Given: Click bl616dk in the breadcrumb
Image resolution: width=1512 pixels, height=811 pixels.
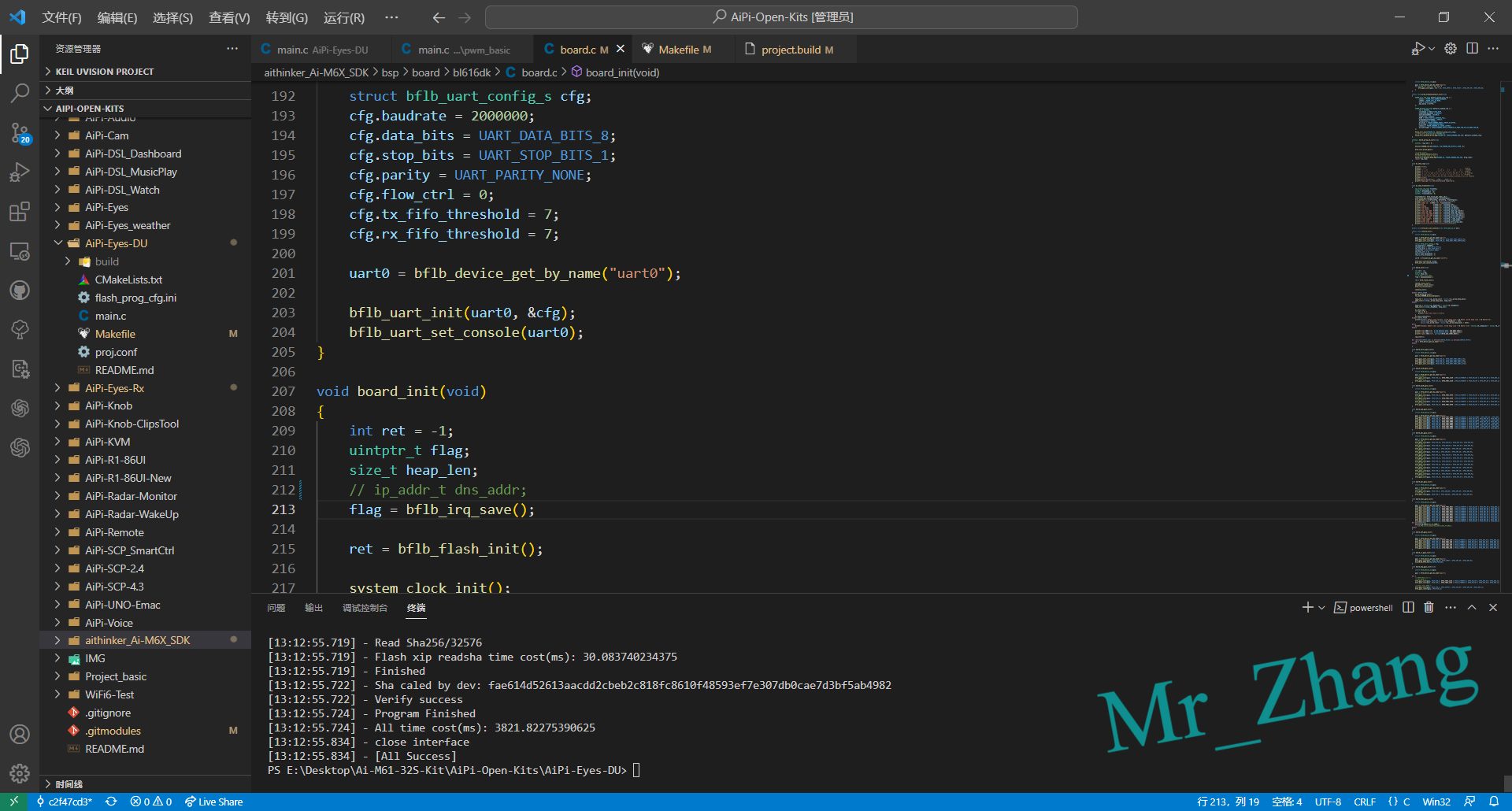Looking at the screenshot, I should click(x=472, y=72).
